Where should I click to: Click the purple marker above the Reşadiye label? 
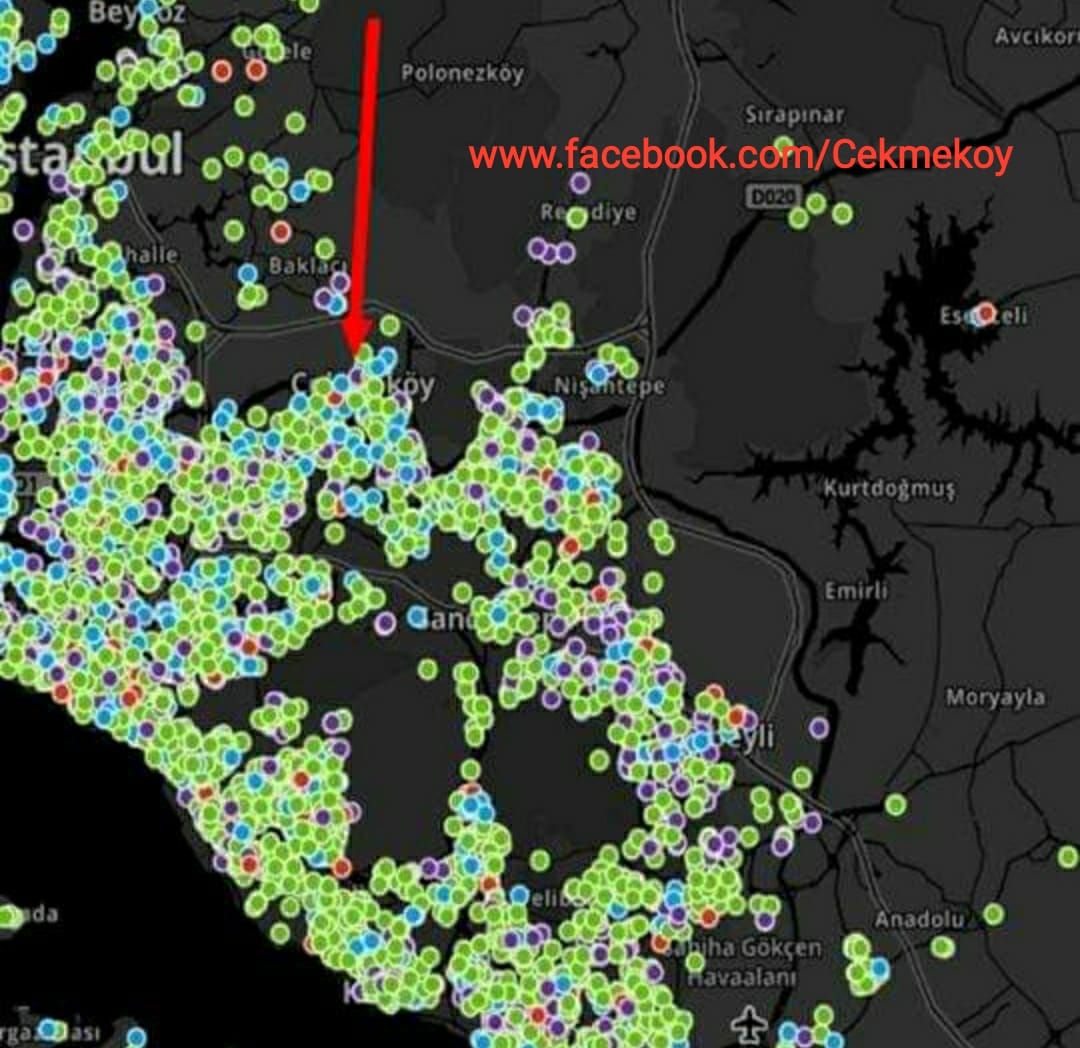click(x=580, y=183)
